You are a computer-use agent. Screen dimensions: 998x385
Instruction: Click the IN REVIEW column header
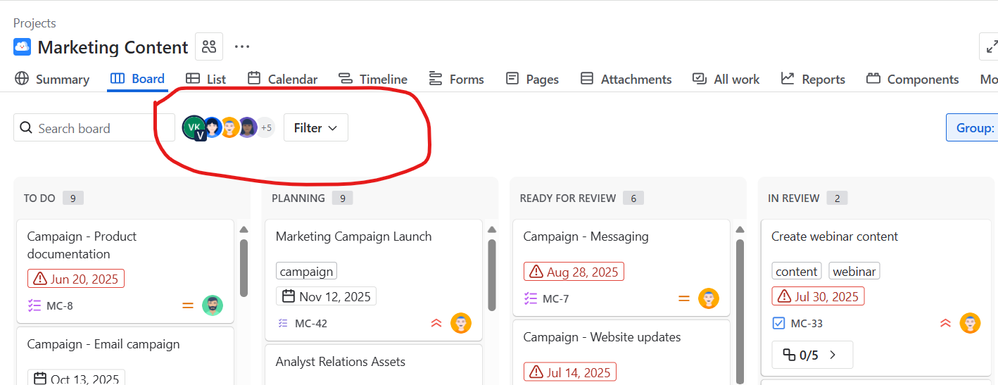click(794, 198)
